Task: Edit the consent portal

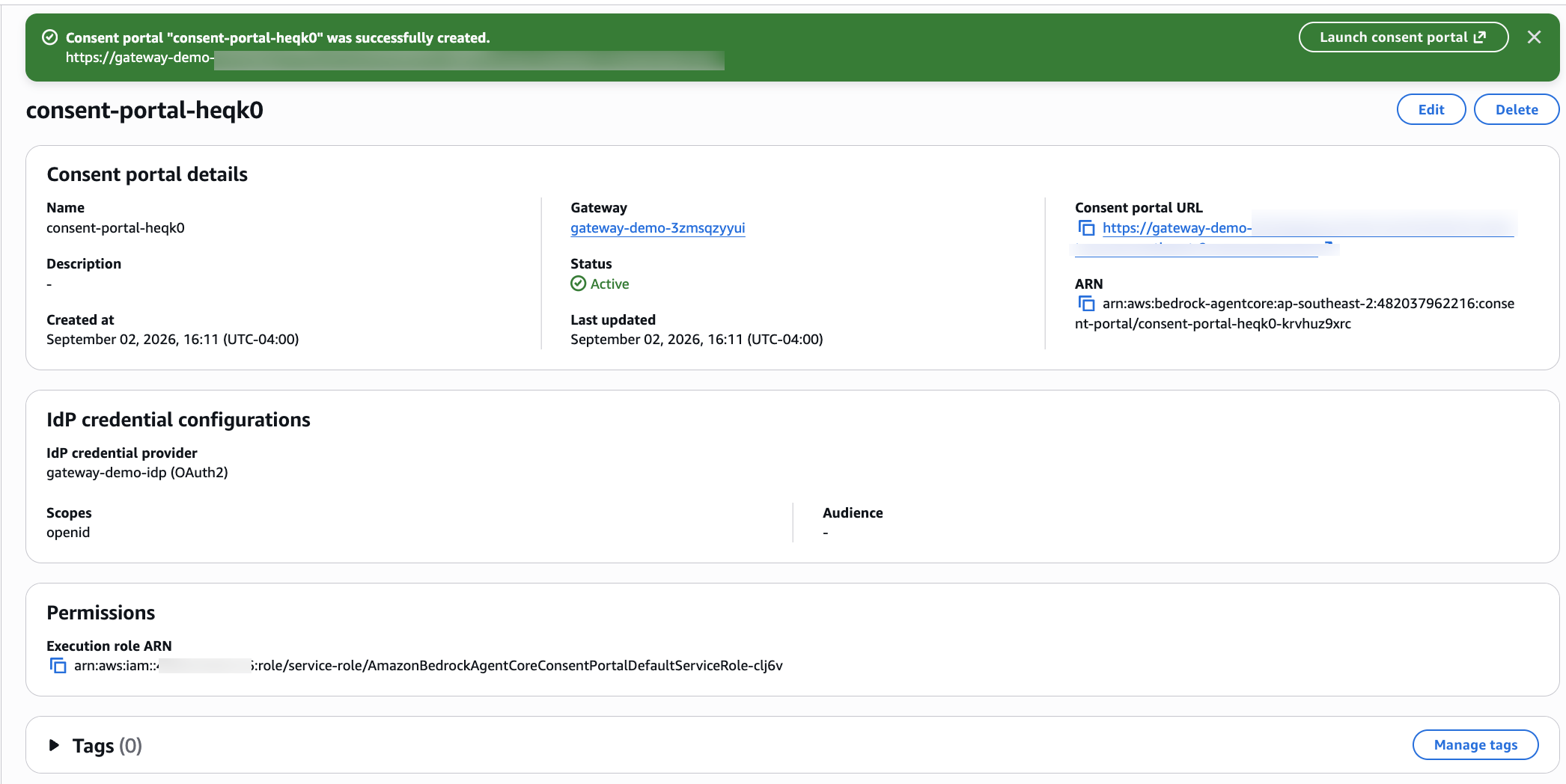Action: pyautogui.click(x=1431, y=109)
